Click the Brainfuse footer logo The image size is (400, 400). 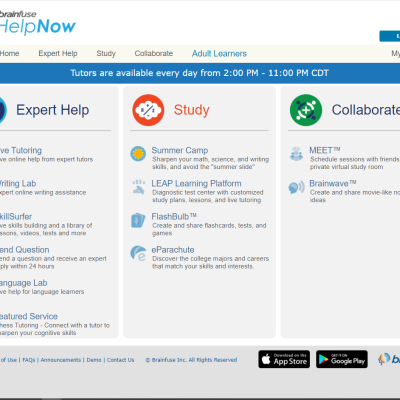tap(389, 359)
